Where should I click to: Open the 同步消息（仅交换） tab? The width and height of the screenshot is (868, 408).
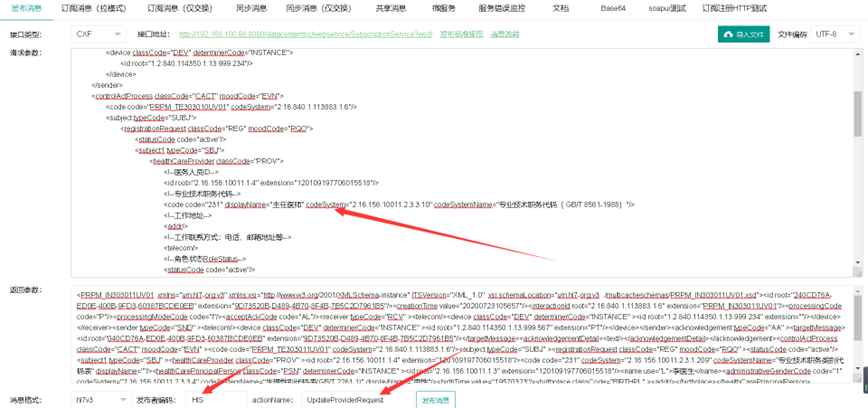[319, 9]
